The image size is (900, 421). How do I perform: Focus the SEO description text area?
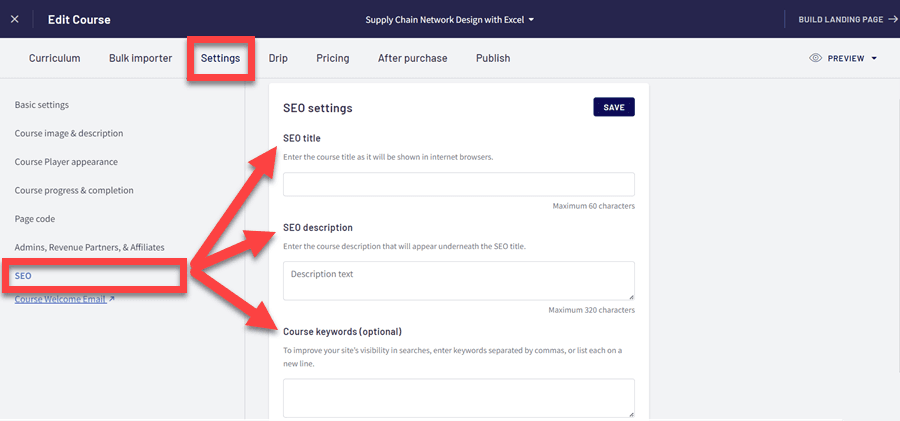[459, 280]
